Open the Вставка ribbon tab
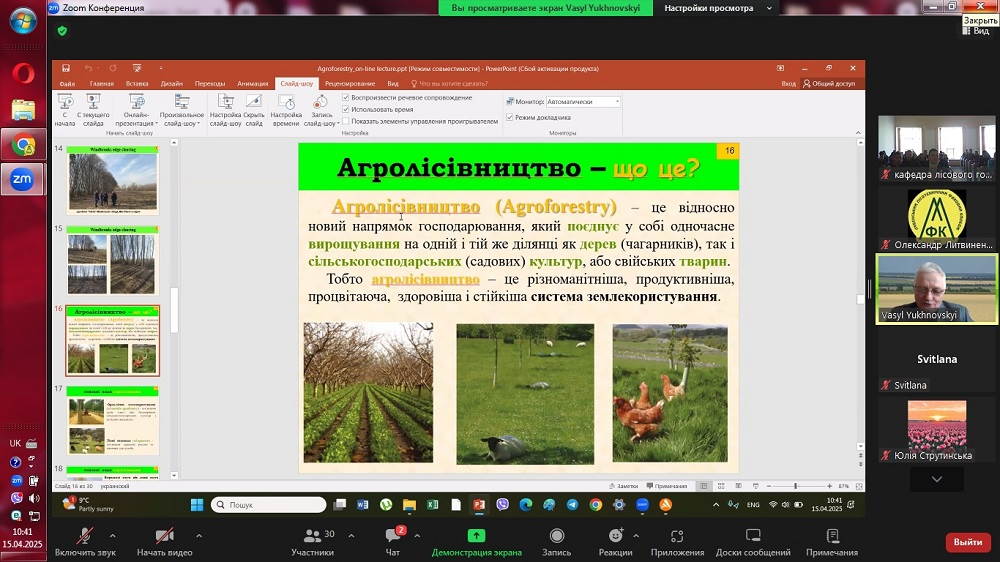Screen dimensions: 1000x562 tap(137, 84)
